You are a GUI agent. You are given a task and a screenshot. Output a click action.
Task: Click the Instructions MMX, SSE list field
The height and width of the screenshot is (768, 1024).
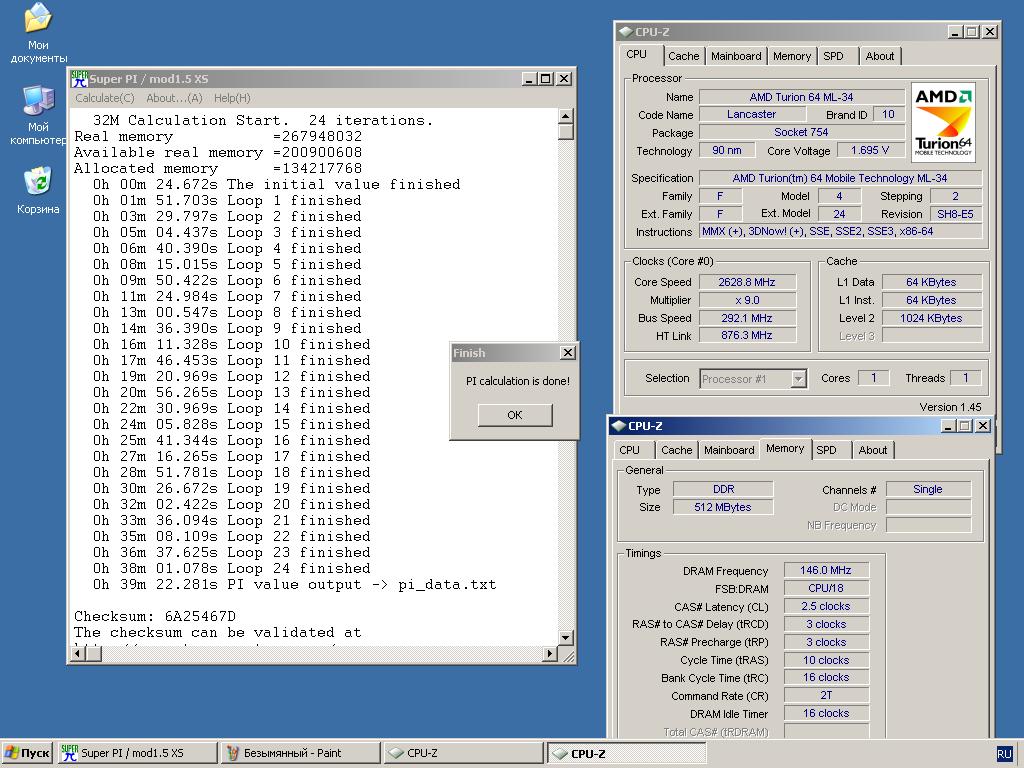(840, 231)
